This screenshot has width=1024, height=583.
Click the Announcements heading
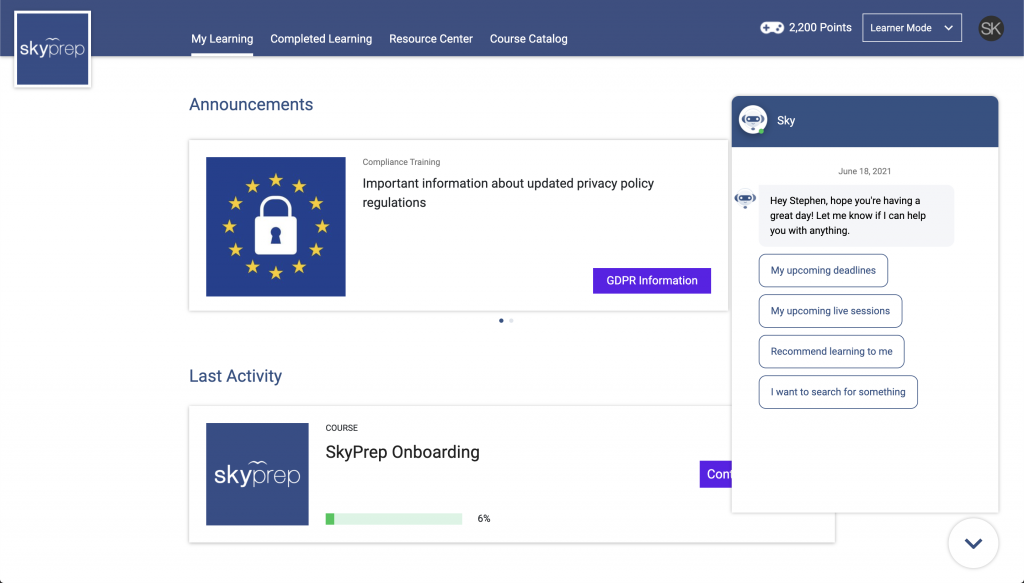coord(251,104)
